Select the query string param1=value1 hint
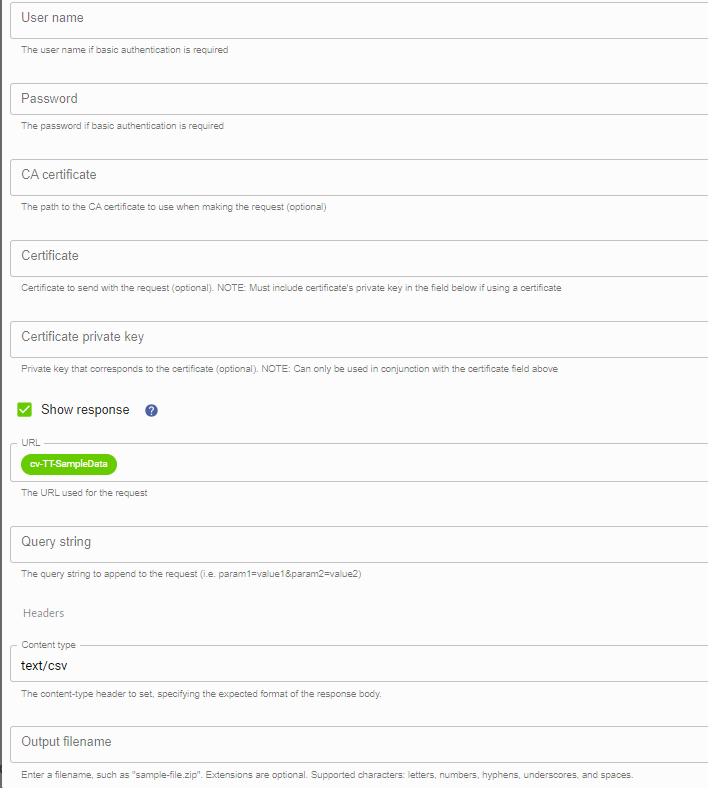708x788 pixels. 191,573
